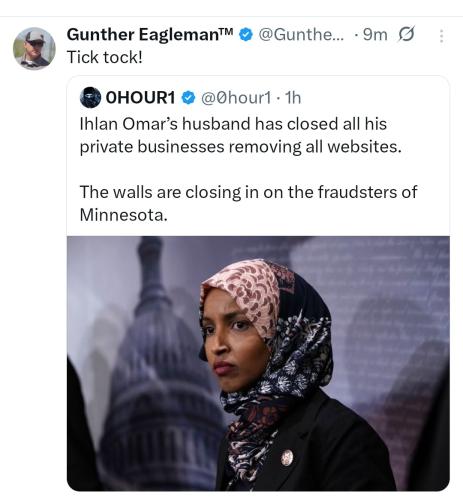Screen dimensions: 463x500
Task: Click the blue verified badge beside Gunther Eagleman
Action: (x=246, y=35)
